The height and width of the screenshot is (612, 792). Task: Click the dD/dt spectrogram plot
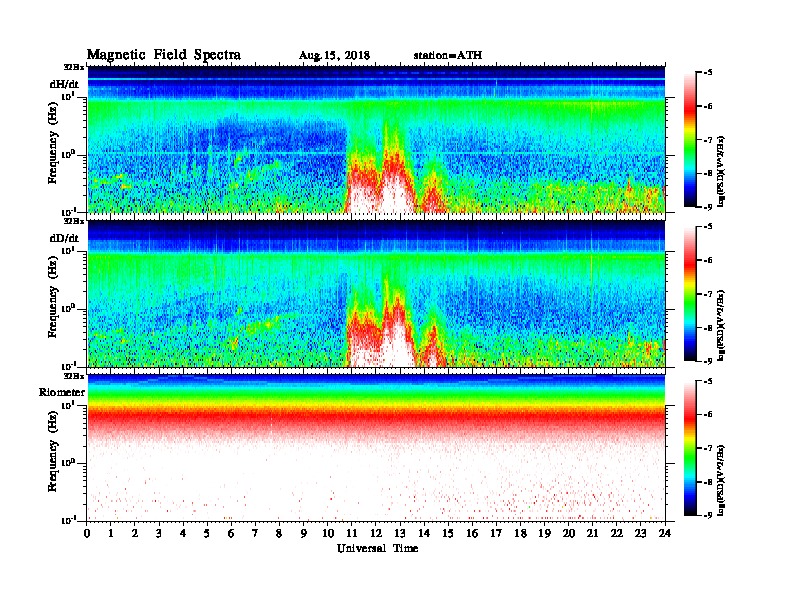[376, 293]
